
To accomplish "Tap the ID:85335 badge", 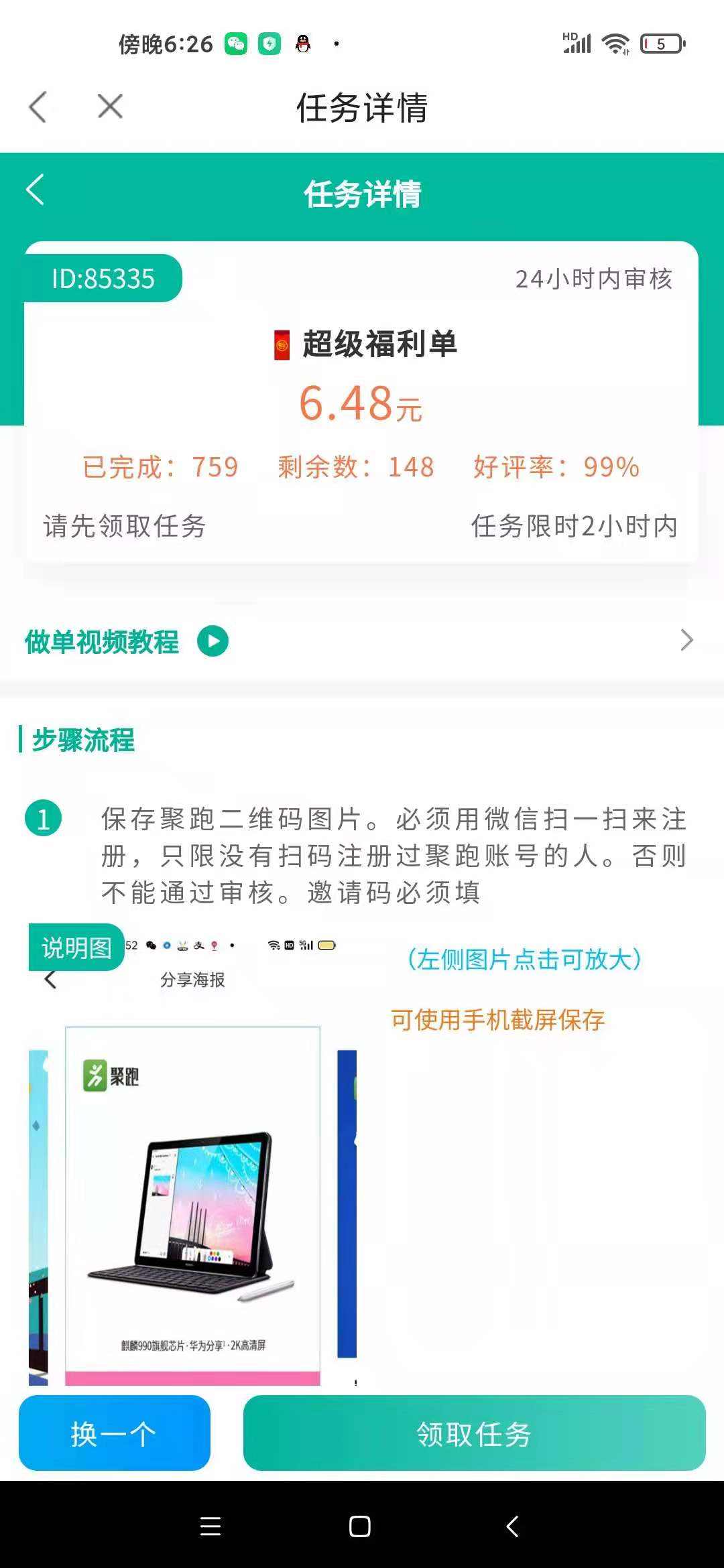I will [x=103, y=279].
